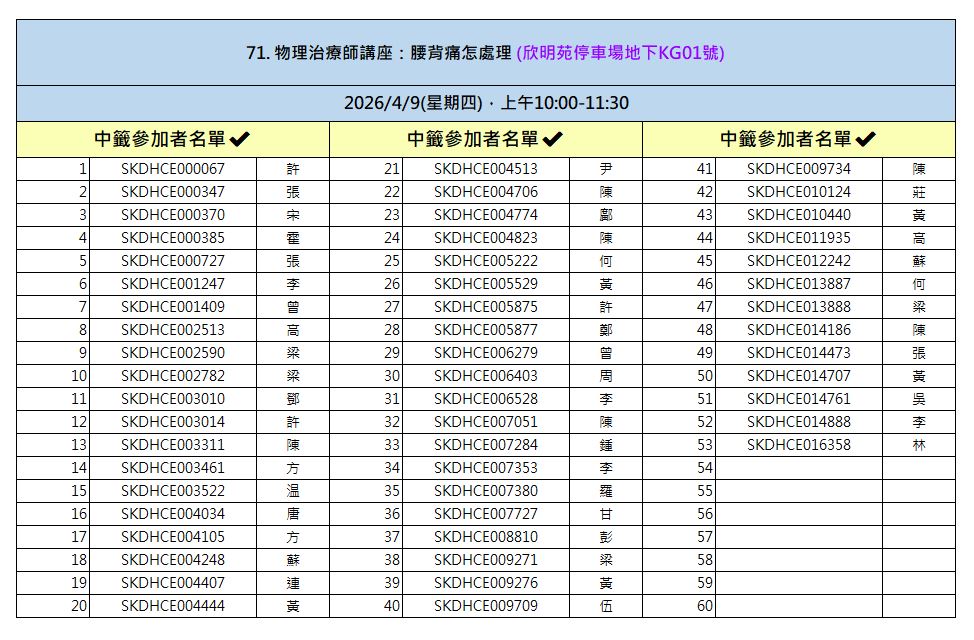Click surname 伍 in row 40
The width and height of the screenshot is (974, 640).
[606, 605]
